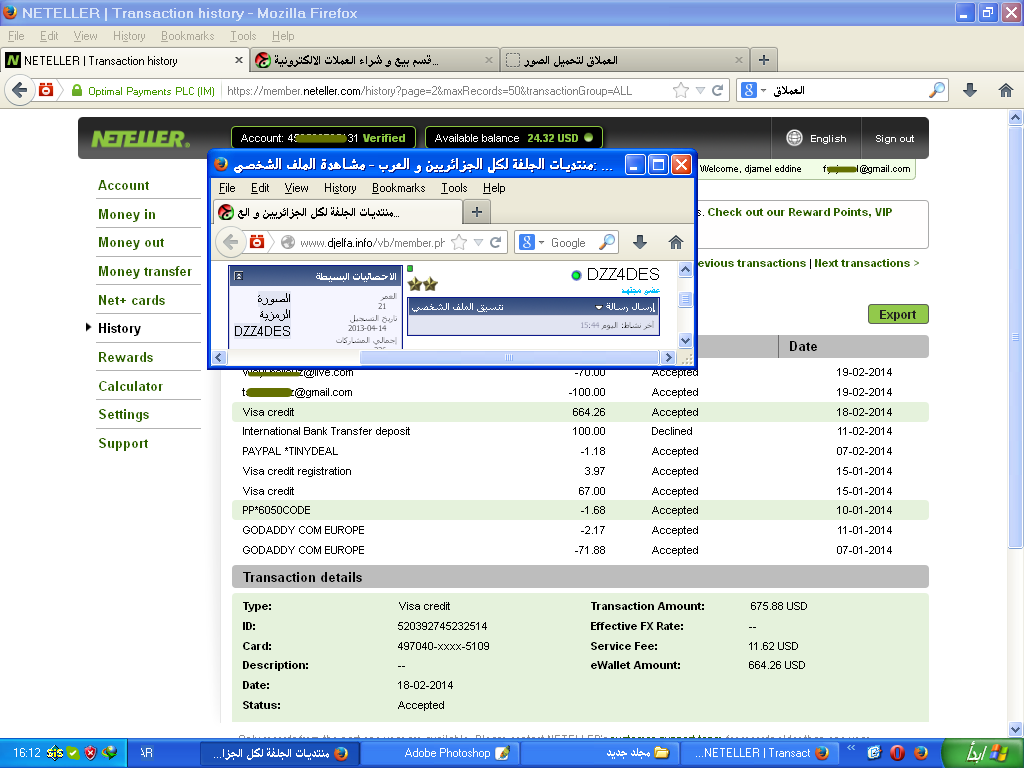Switch to the image upload tab
Viewport: 1024px width, 768px height.
pyautogui.click(x=625, y=60)
